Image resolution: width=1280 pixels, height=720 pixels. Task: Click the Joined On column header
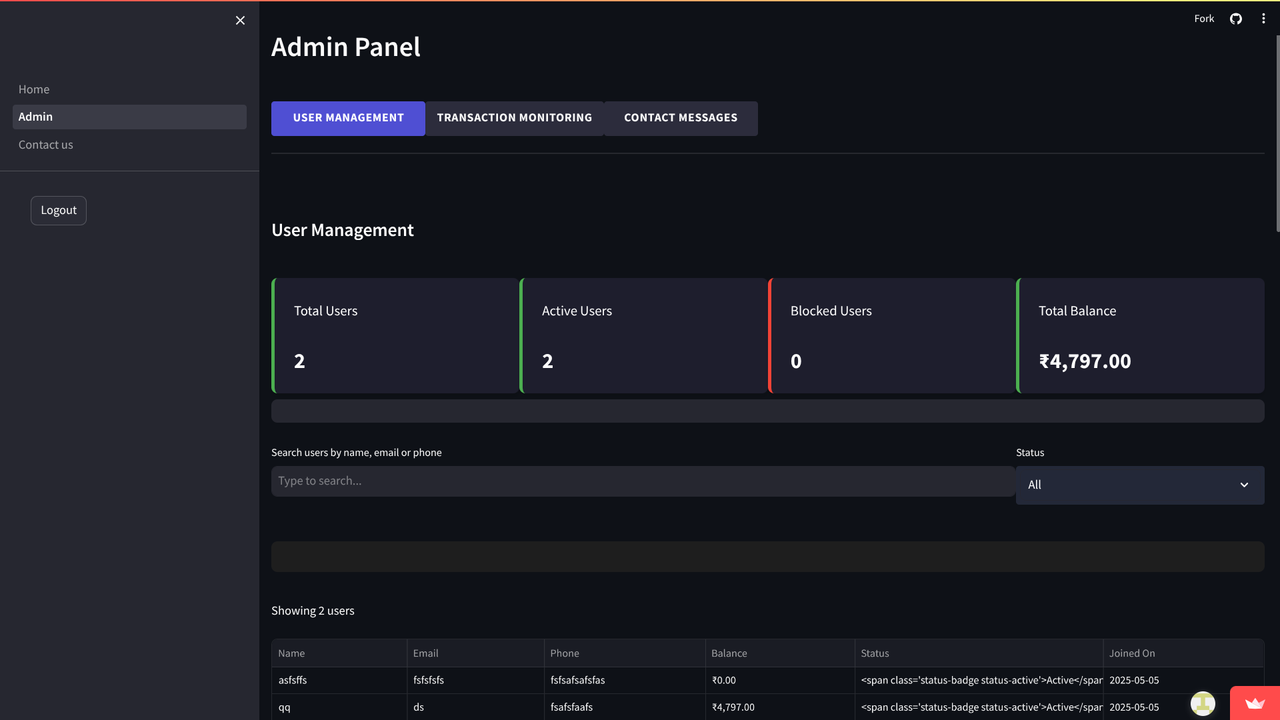point(1184,653)
